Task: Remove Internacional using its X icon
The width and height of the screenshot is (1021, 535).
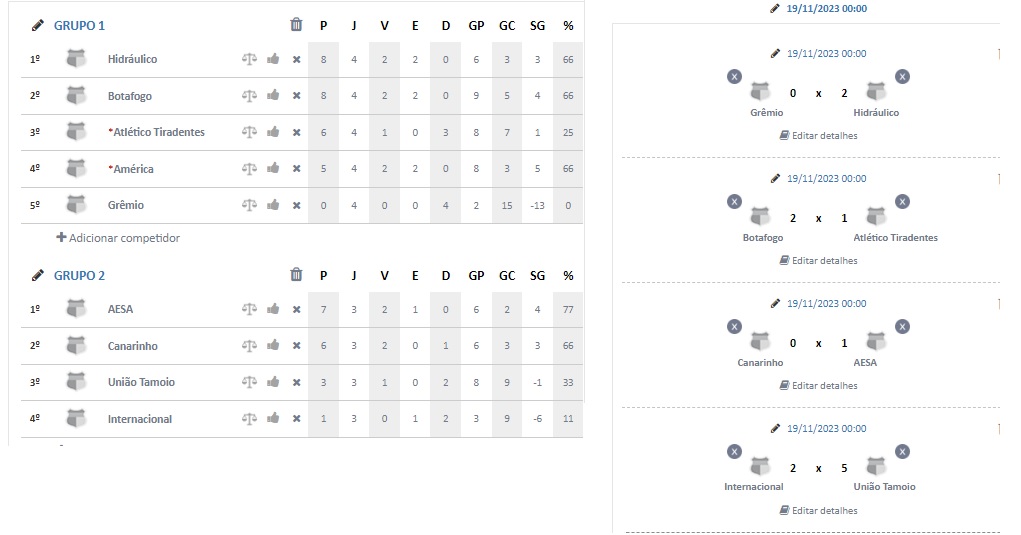Action: [x=296, y=419]
